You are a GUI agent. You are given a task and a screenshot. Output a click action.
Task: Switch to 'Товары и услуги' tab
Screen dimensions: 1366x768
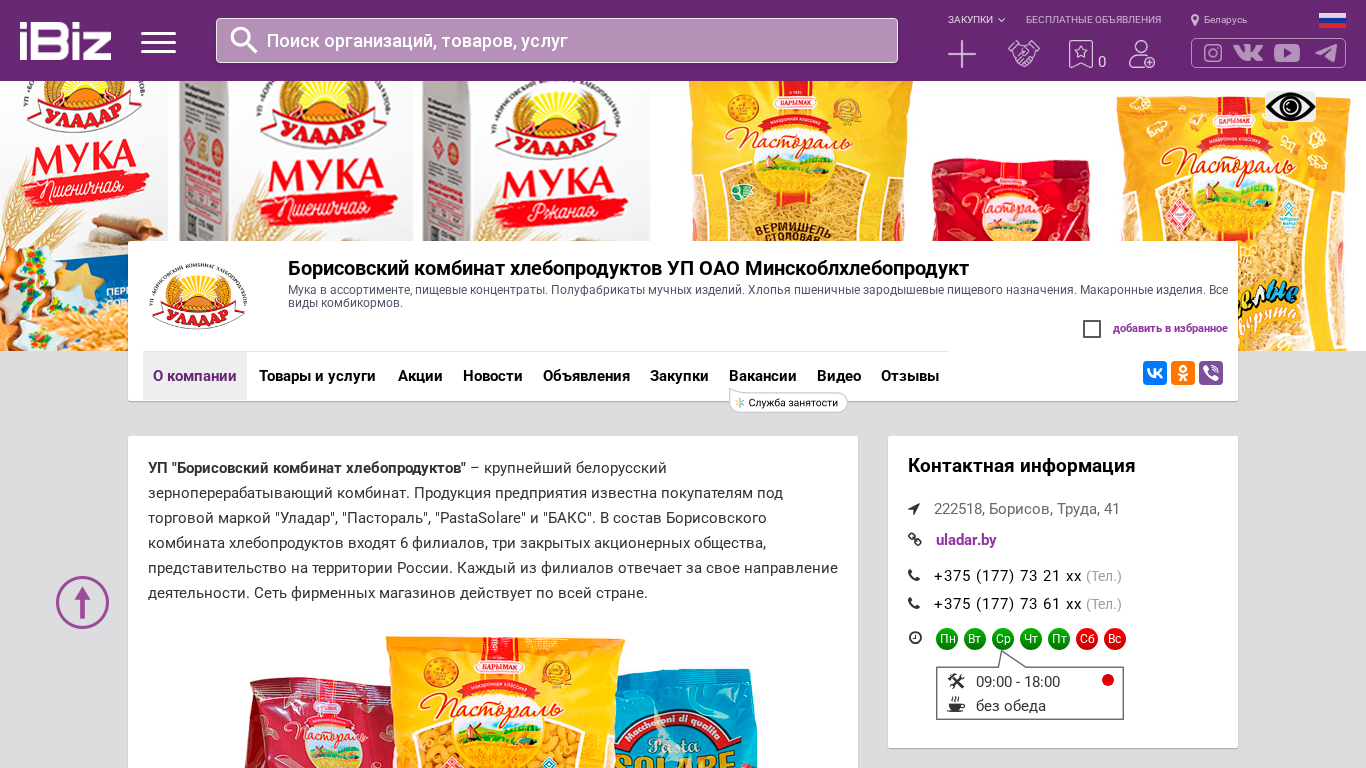click(x=317, y=376)
